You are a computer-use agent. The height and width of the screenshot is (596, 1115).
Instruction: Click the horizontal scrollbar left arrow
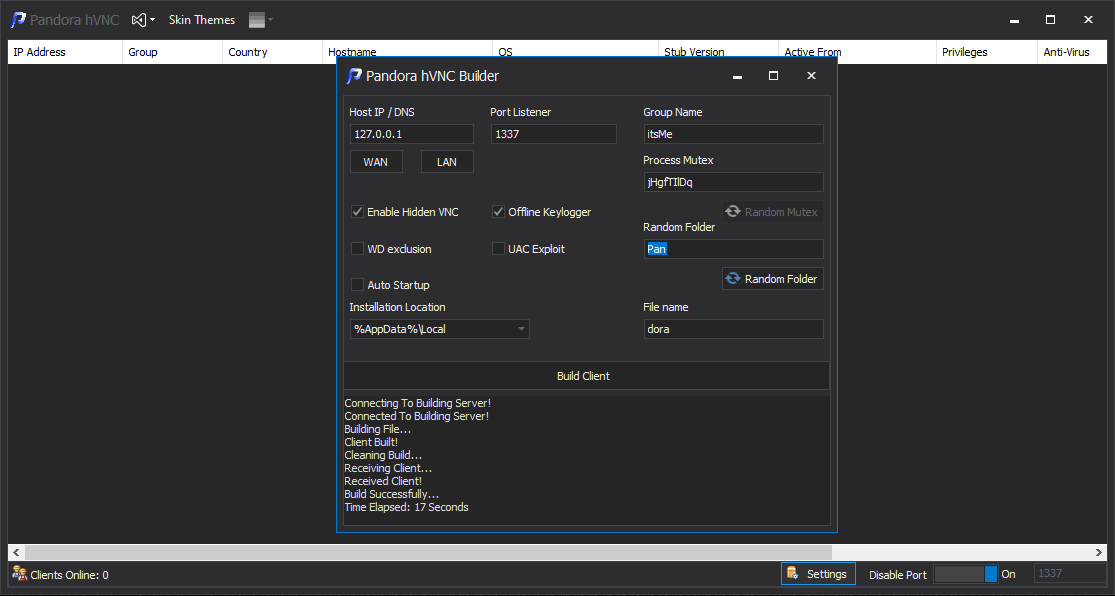[16, 552]
